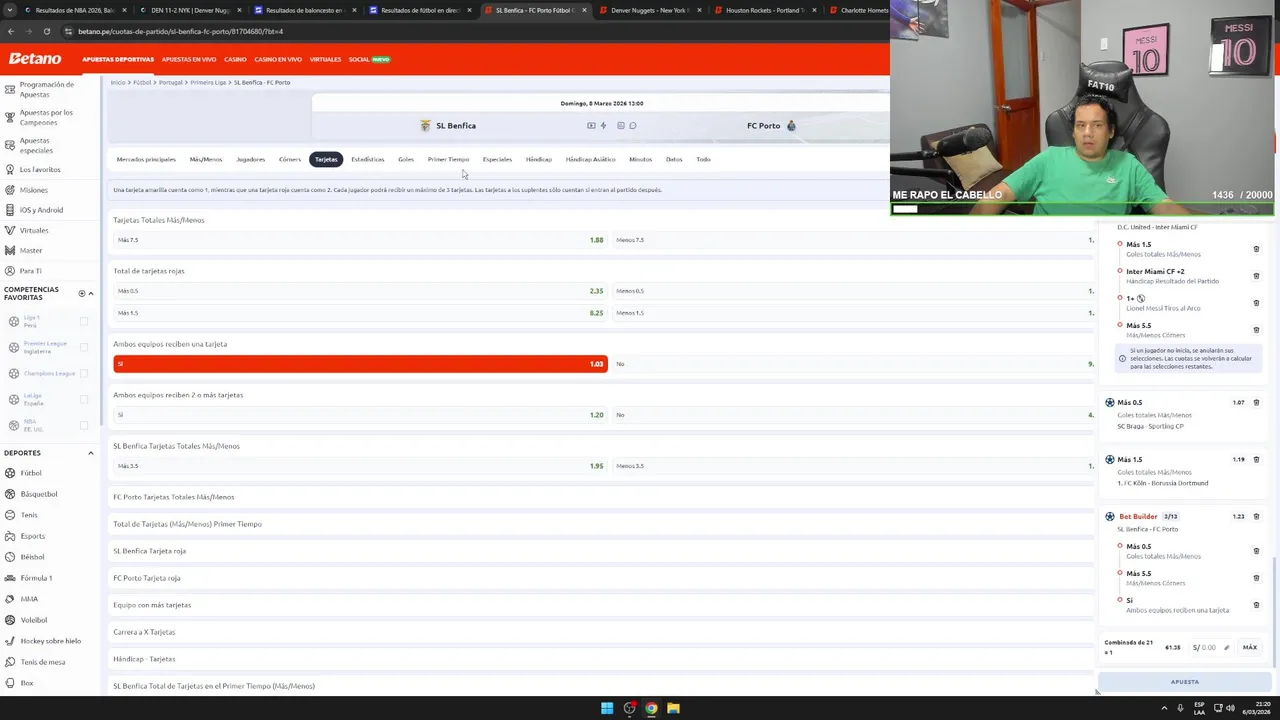Screen dimensions: 1280x720
Task: Switch to the Mercados principales tab
Action: (x=146, y=159)
